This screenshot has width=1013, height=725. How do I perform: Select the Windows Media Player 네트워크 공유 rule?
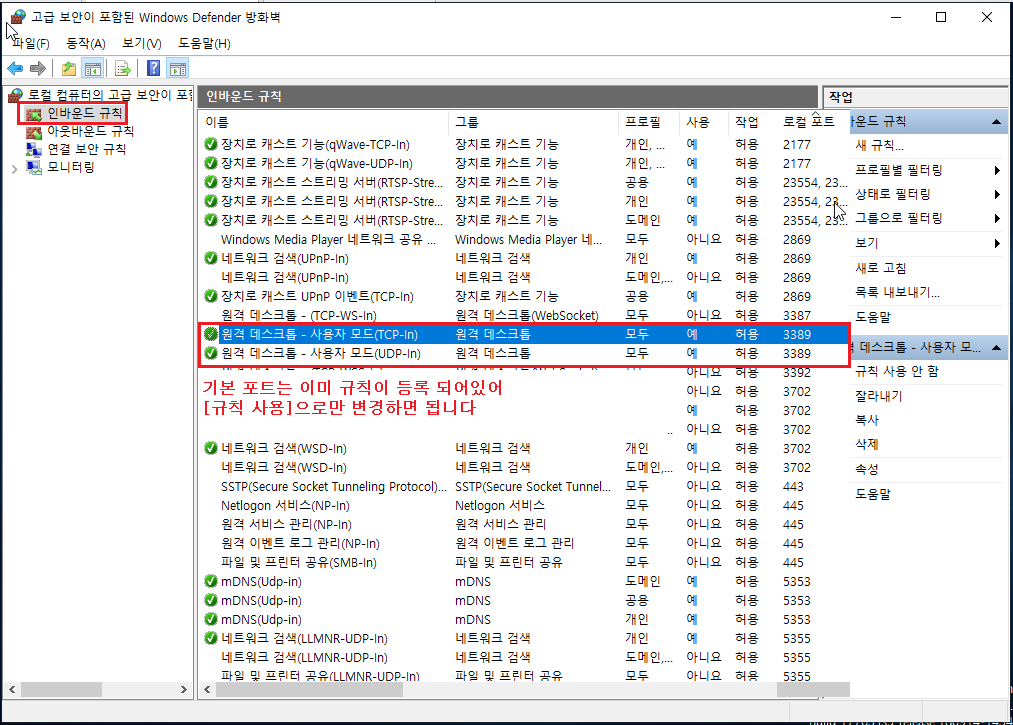tap(523, 239)
